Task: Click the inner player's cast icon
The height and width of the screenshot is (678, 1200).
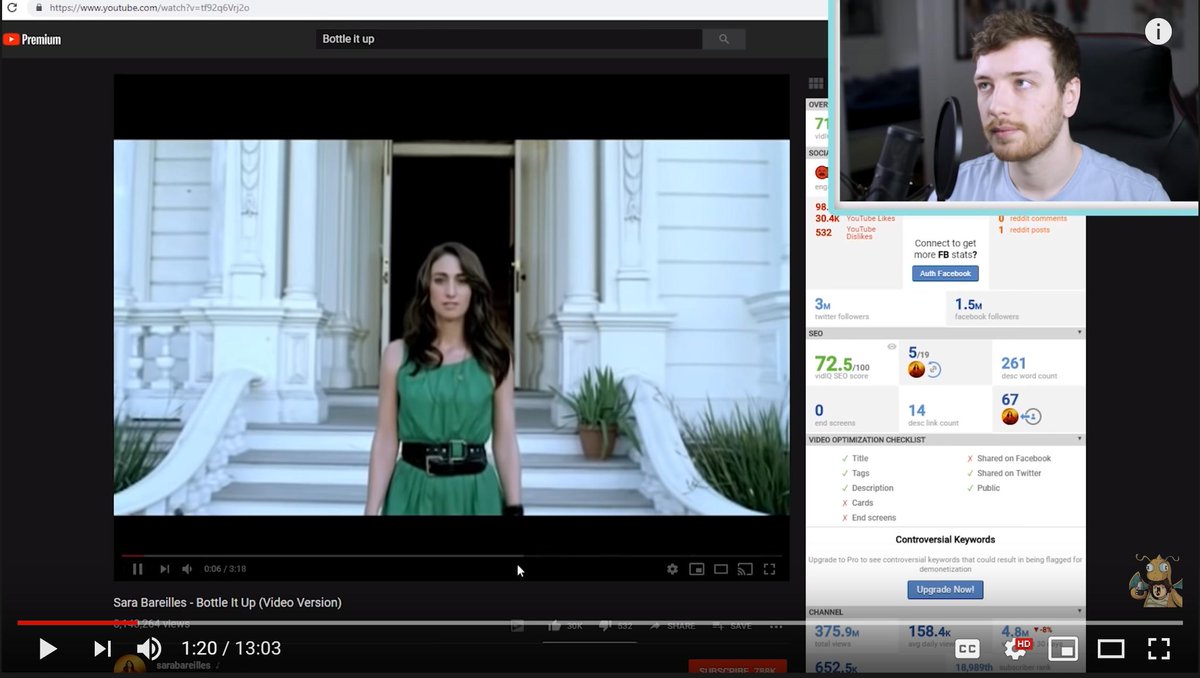Action: [745, 569]
